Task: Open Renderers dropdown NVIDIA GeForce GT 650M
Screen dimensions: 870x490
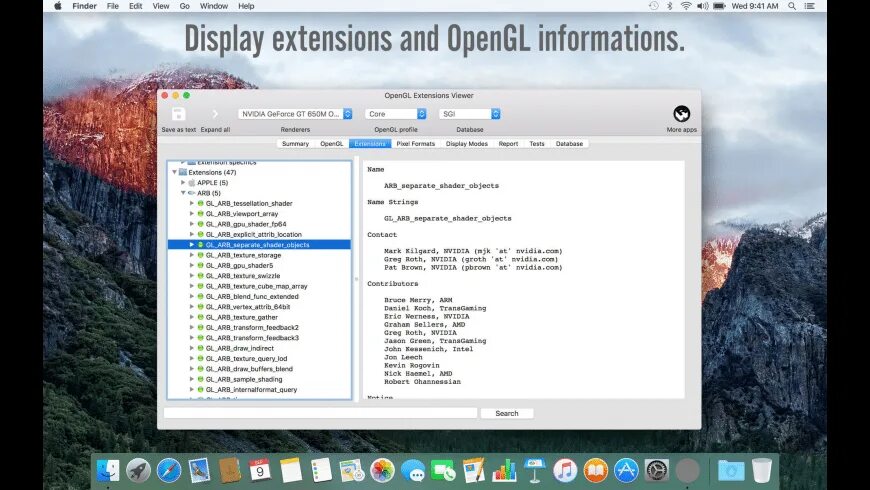Action: click(x=295, y=114)
